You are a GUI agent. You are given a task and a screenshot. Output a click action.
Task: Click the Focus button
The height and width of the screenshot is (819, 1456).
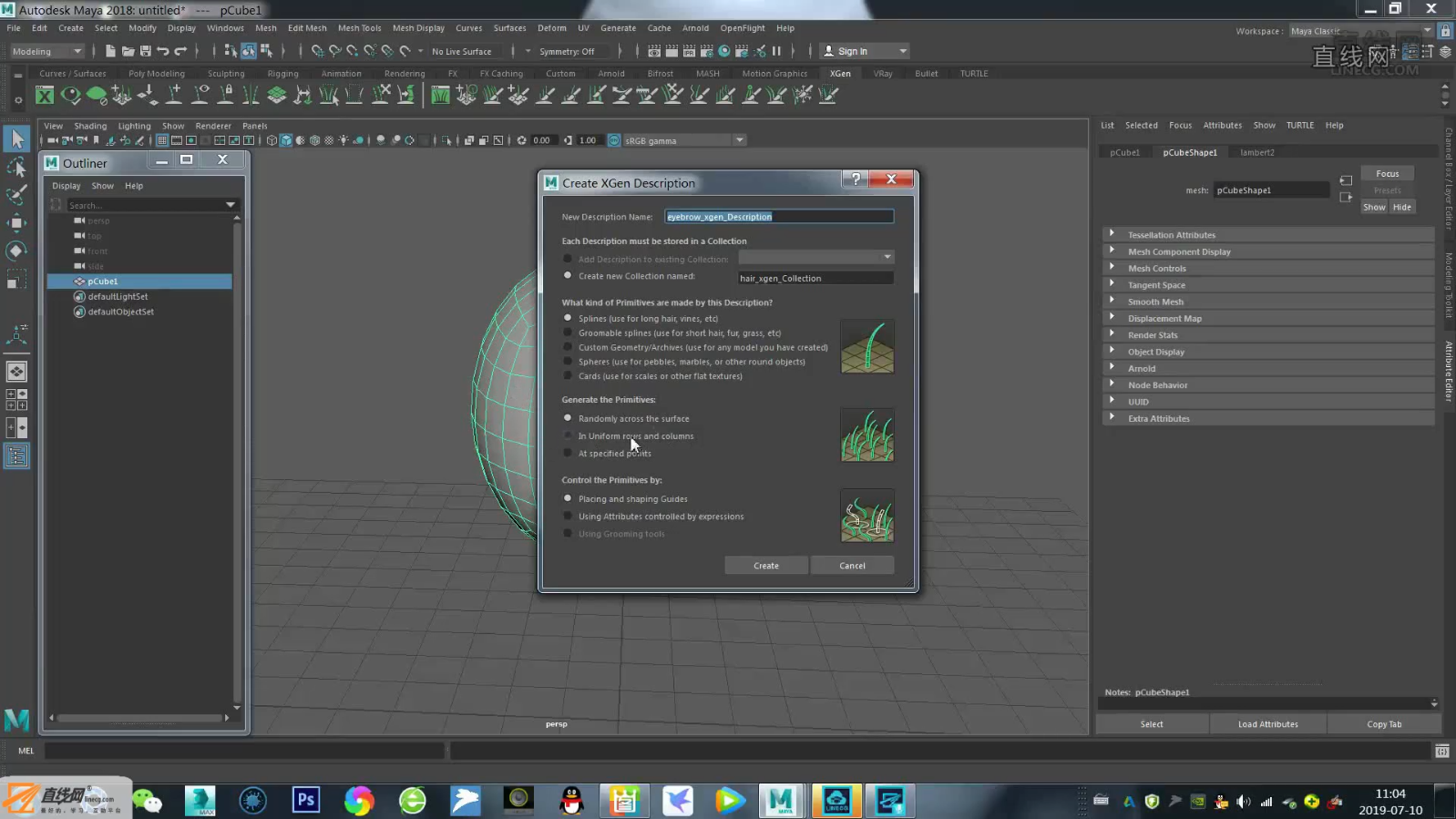[1387, 173]
